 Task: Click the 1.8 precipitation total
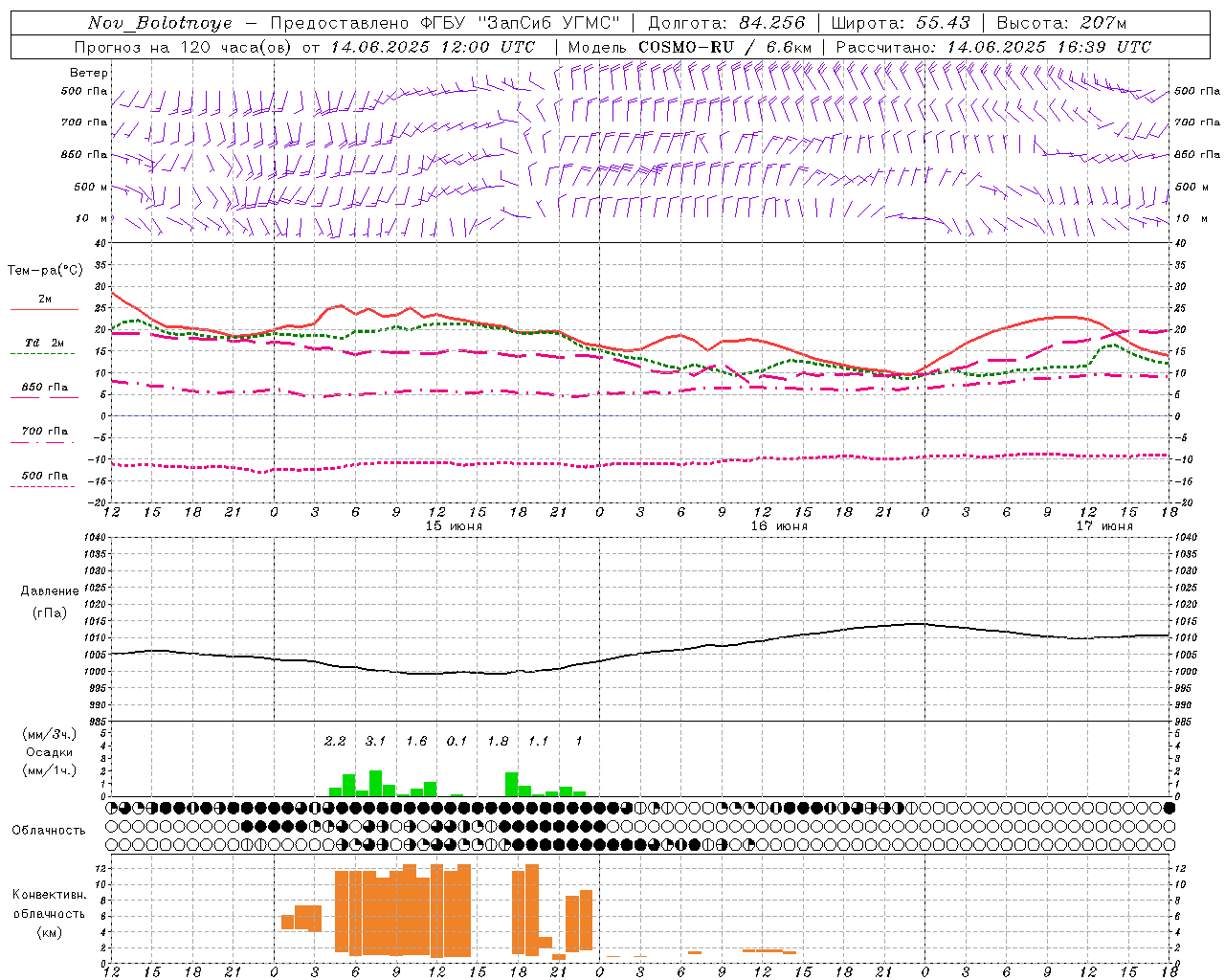pyautogui.click(x=498, y=741)
